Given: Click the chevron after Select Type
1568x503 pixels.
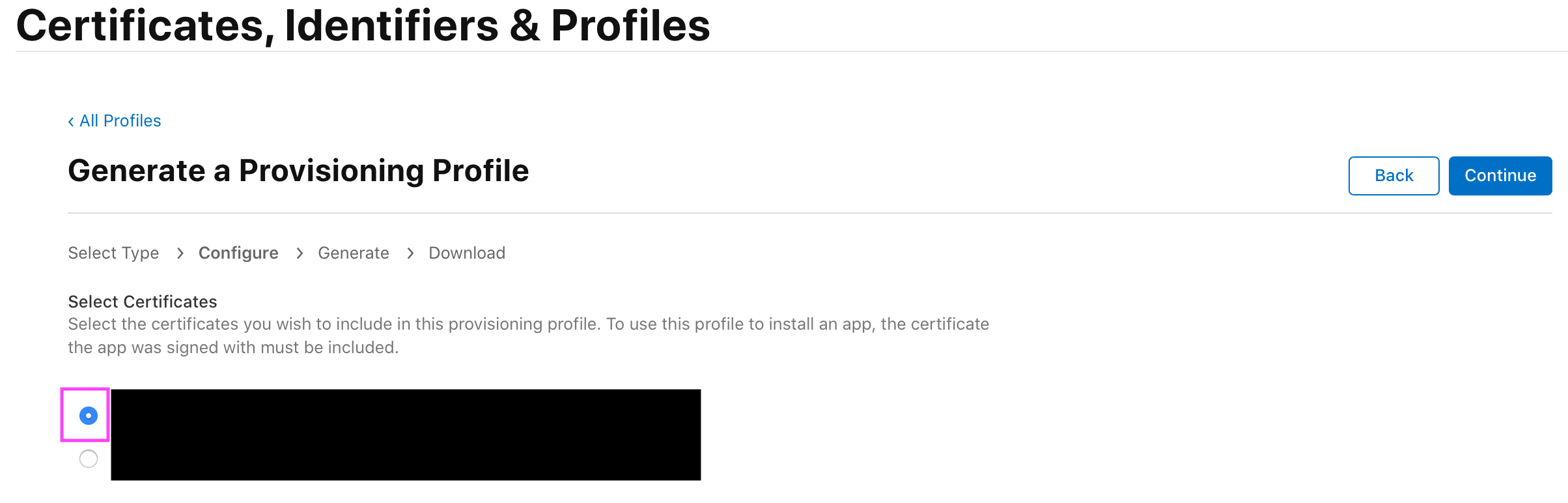Looking at the screenshot, I should pos(180,253).
